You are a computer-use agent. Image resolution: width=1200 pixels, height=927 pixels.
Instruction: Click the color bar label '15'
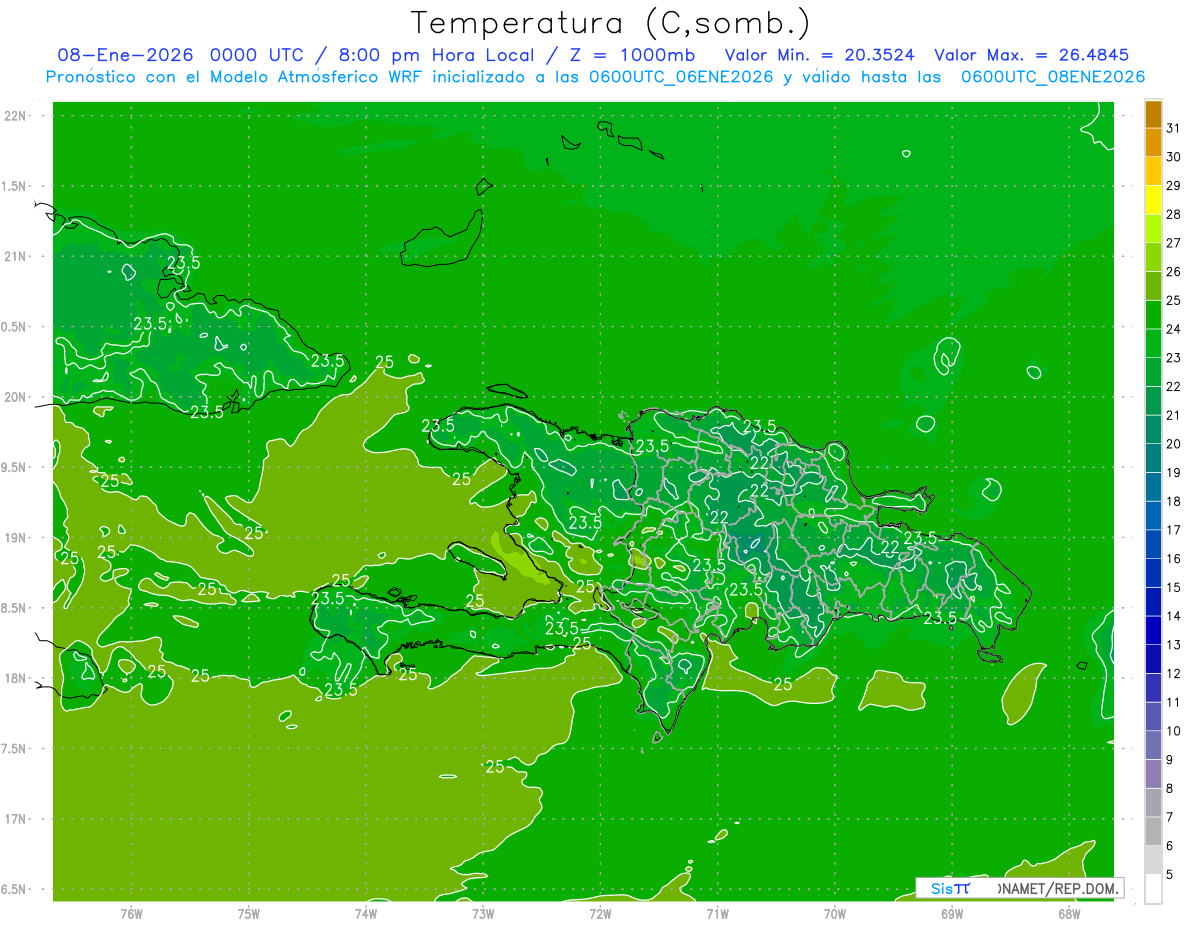pyautogui.click(x=1174, y=587)
